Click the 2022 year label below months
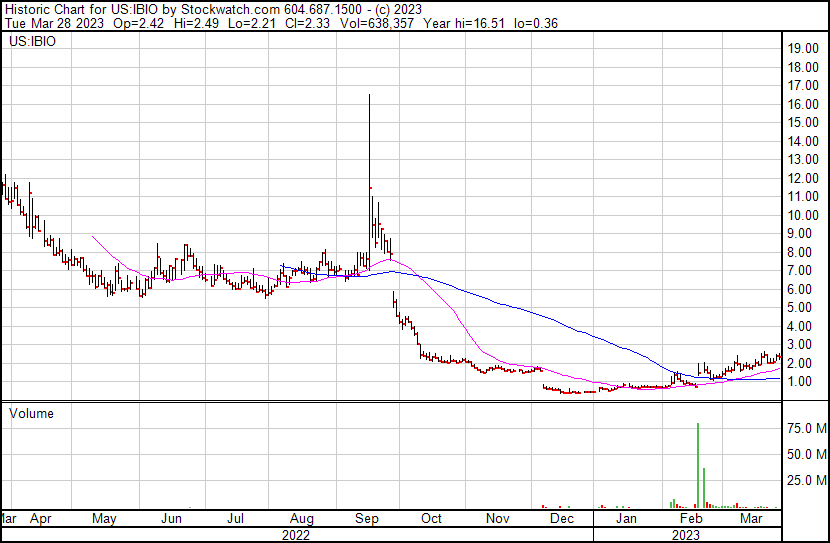 click(x=296, y=534)
